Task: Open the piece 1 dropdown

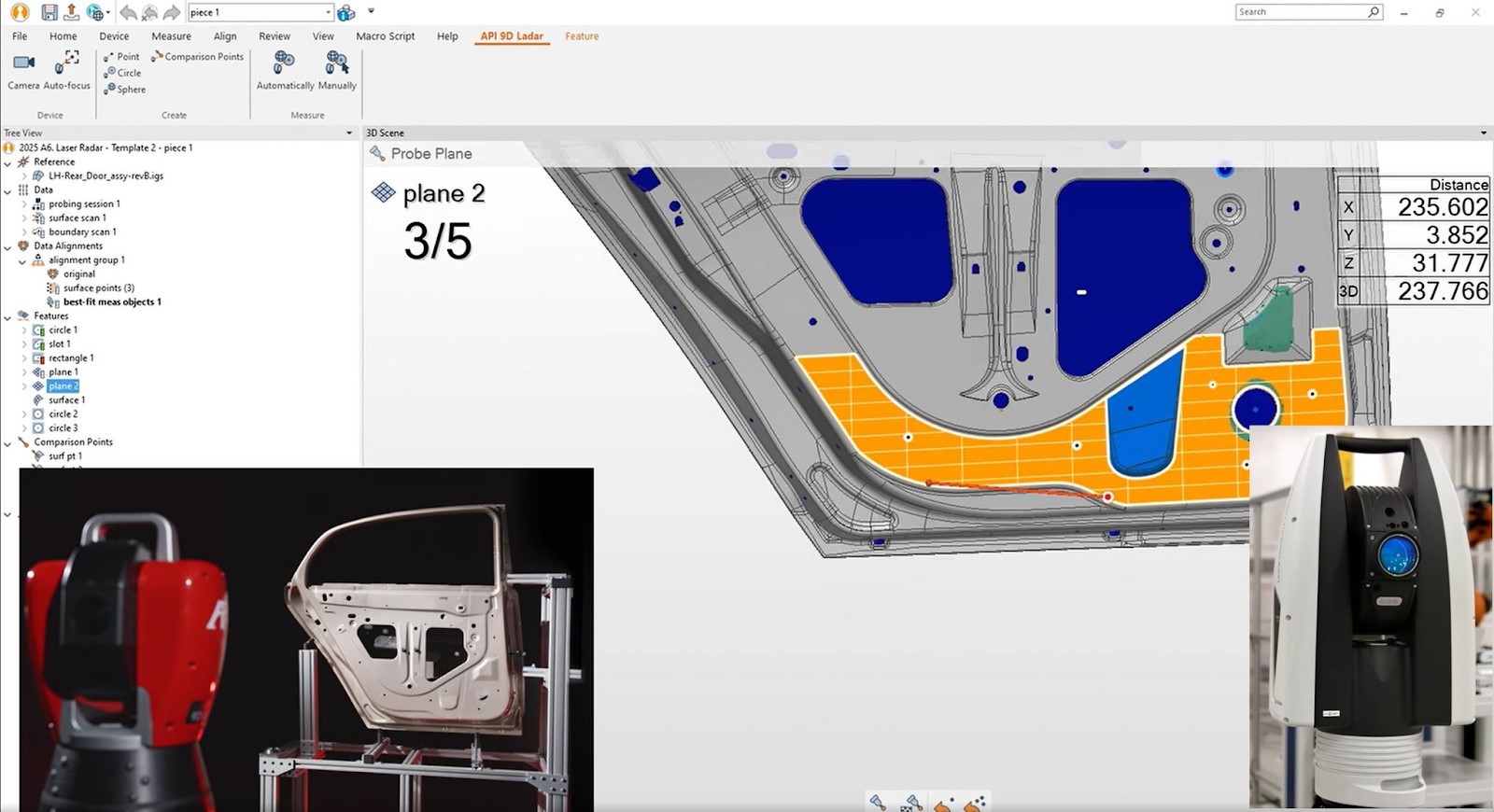Action: (328, 13)
